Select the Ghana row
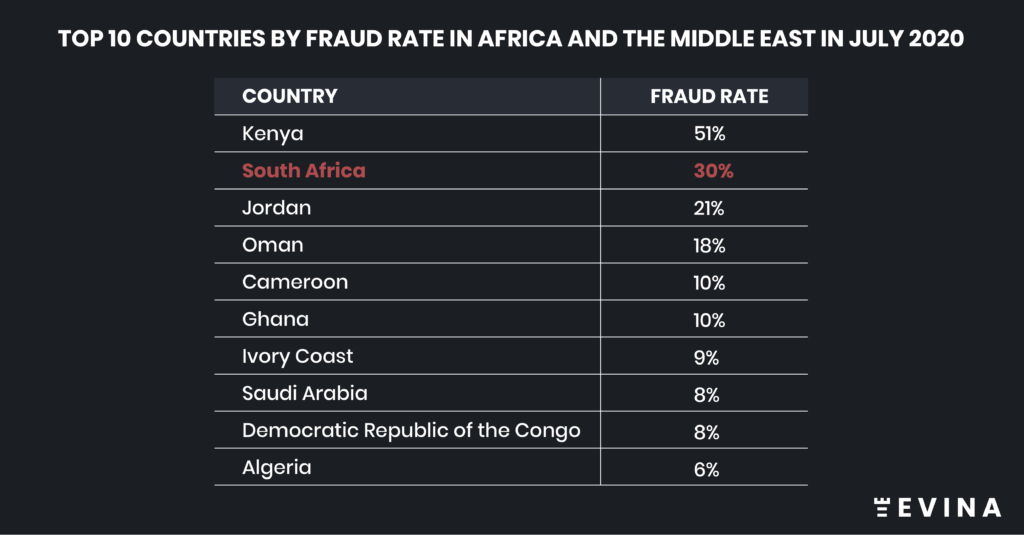The image size is (1024, 535). click(x=511, y=319)
